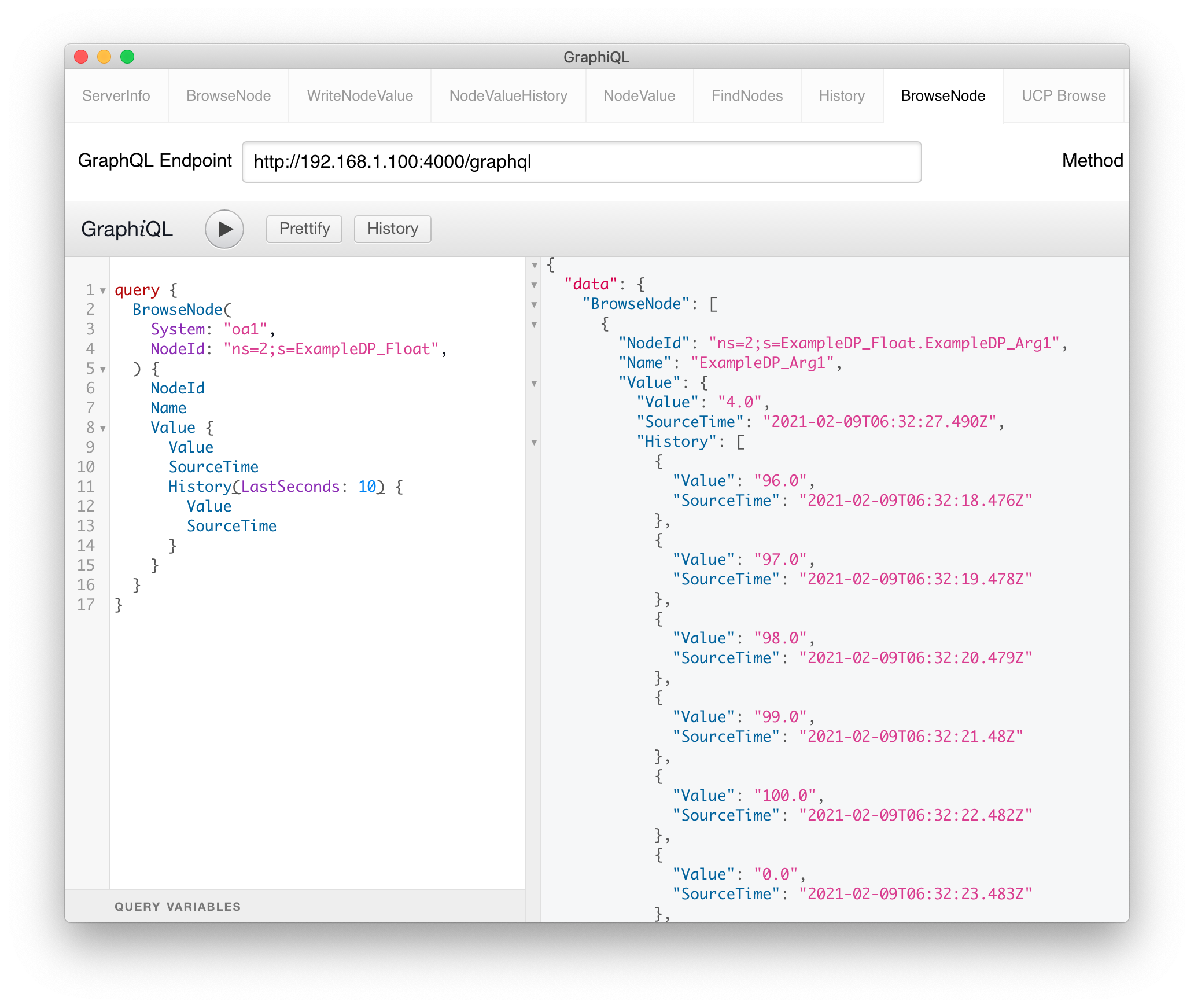The height and width of the screenshot is (1008, 1194).
Task: Select the NodeValue tab
Action: (x=639, y=96)
